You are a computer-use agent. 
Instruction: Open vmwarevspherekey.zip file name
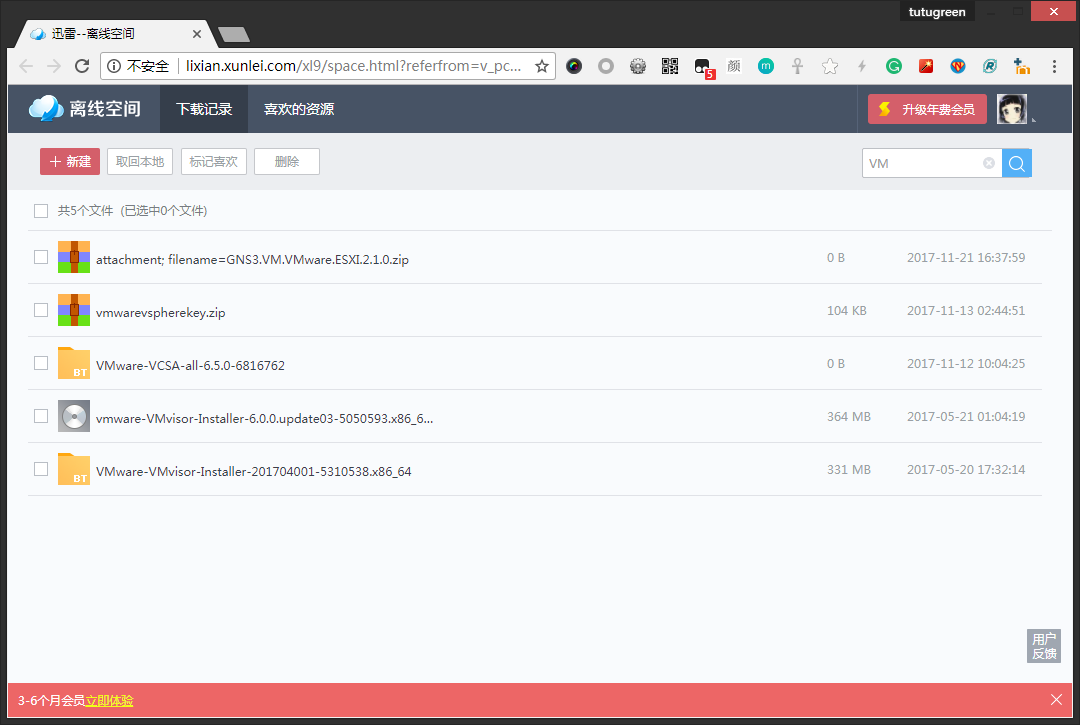(x=160, y=313)
